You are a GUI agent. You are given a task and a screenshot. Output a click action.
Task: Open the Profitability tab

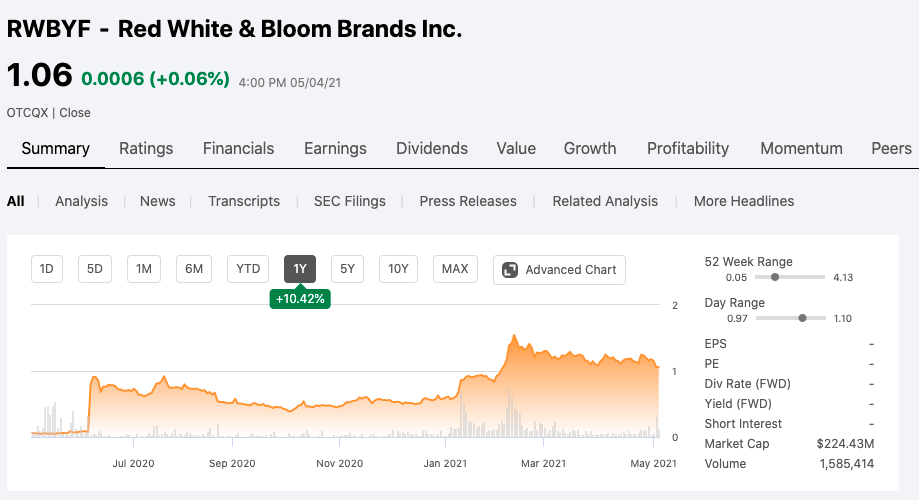click(688, 148)
